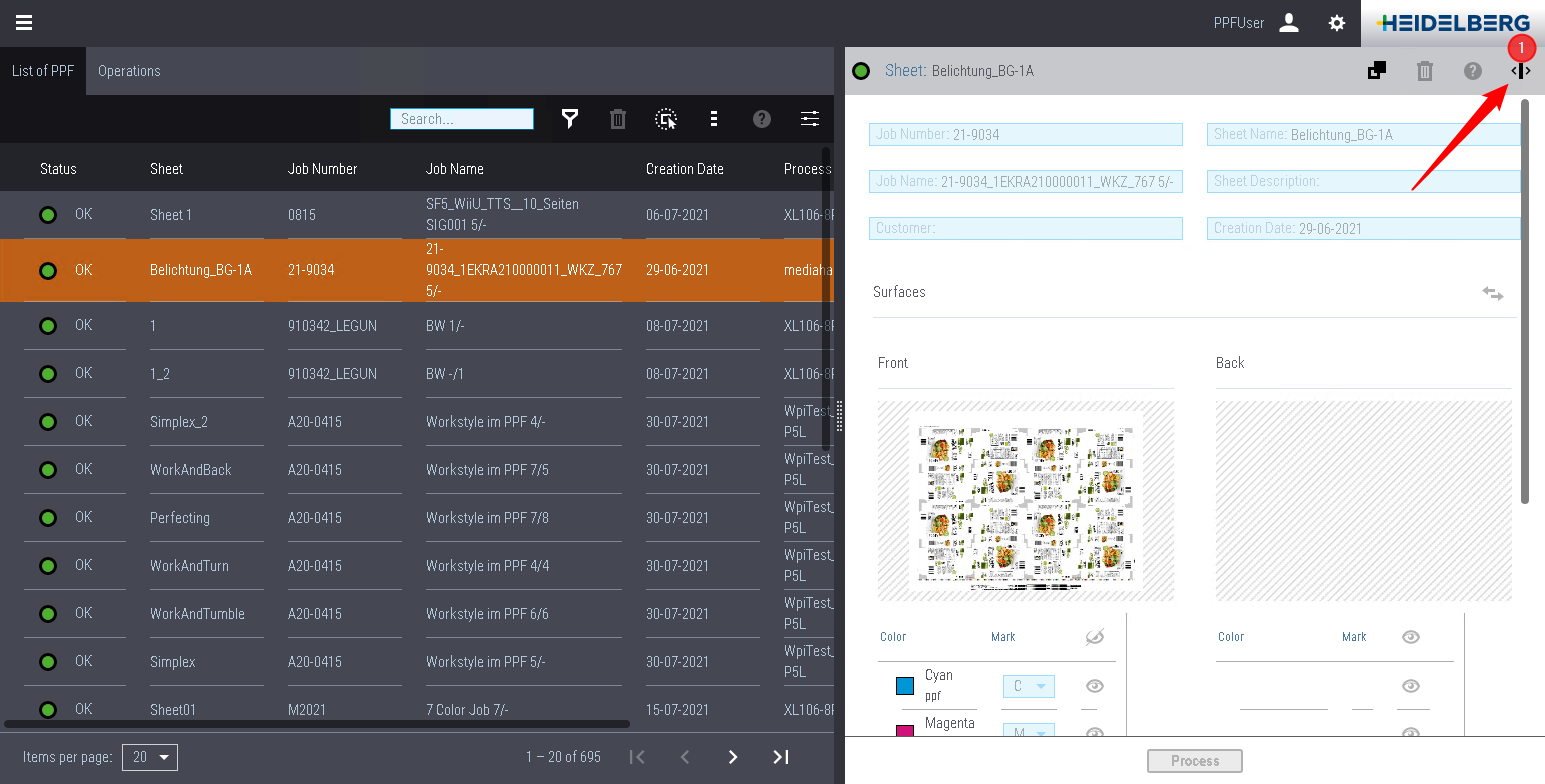This screenshot has width=1545, height=784.
Task: Toggle all back colors visibility eye
Action: click(1411, 637)
